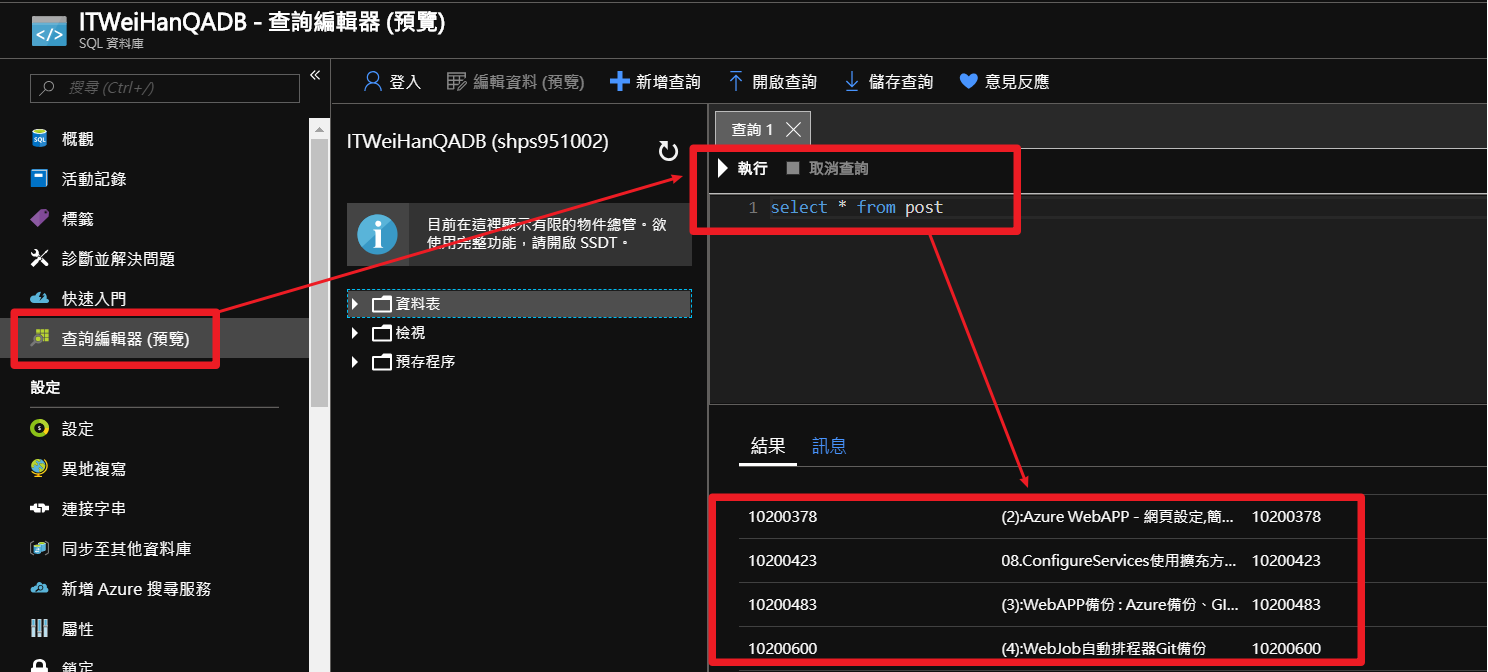Click the 概觀 SQL icon
This screenshot has width=1488, height=672.
click(40, 139)
